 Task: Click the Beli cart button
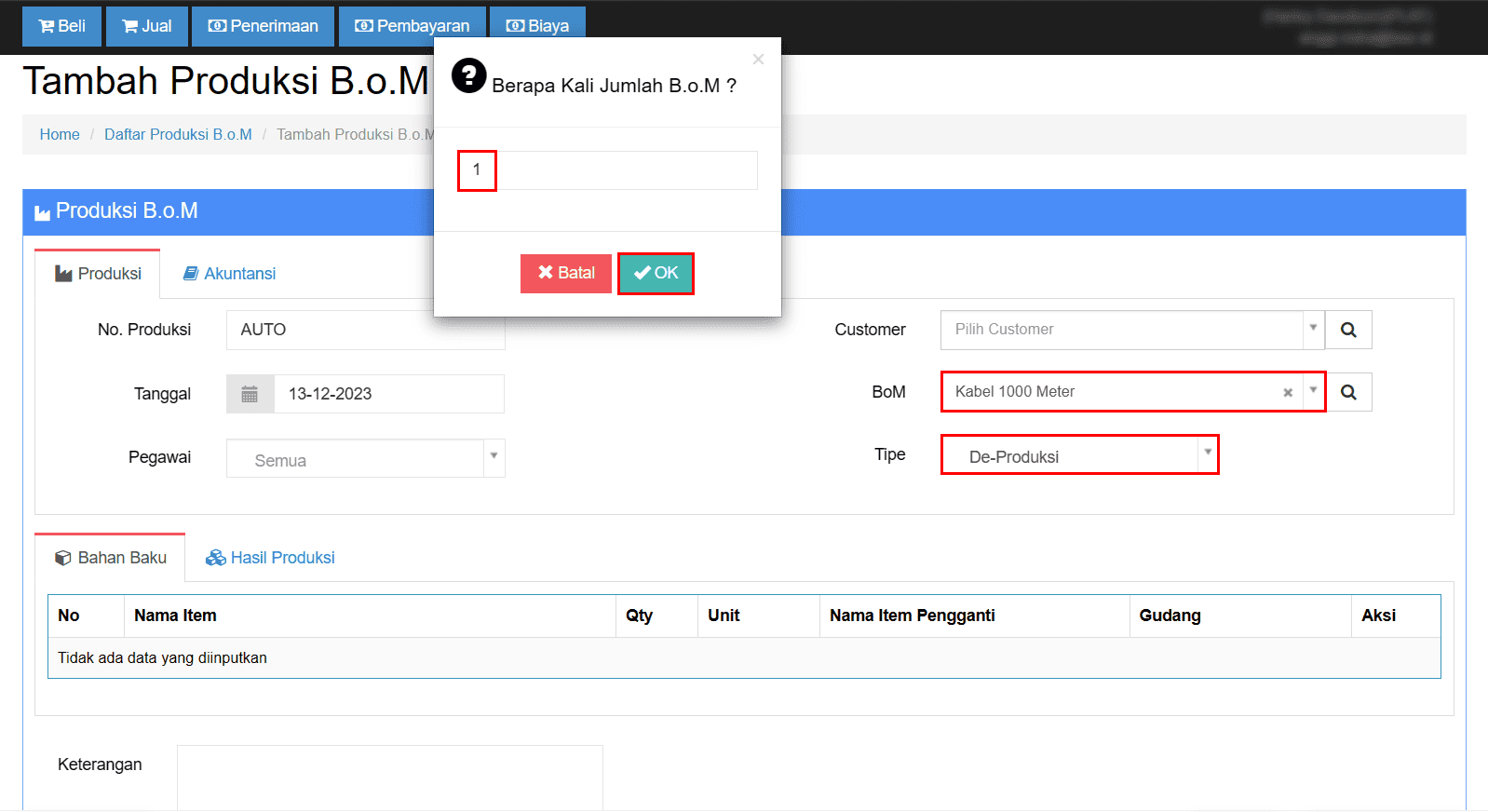[x=61, y=26]
